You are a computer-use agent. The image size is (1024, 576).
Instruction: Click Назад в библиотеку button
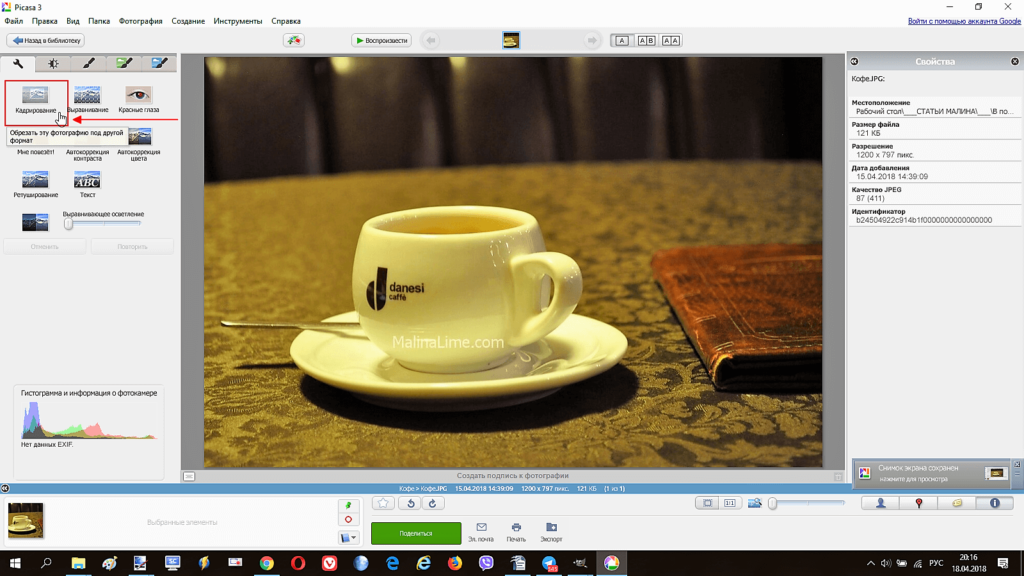point(46,41)
